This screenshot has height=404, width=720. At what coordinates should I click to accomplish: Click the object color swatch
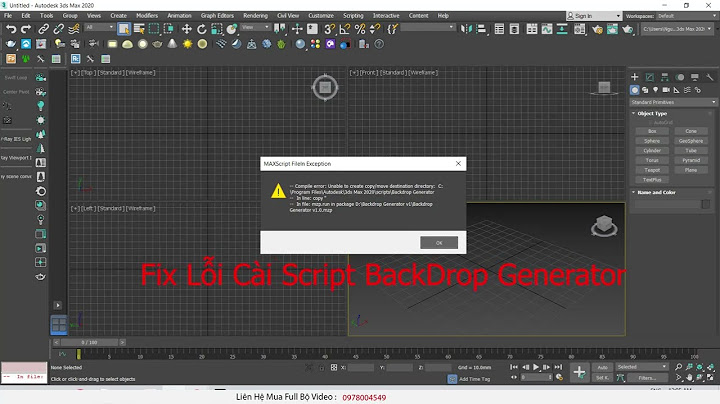(x=706, y=204)
